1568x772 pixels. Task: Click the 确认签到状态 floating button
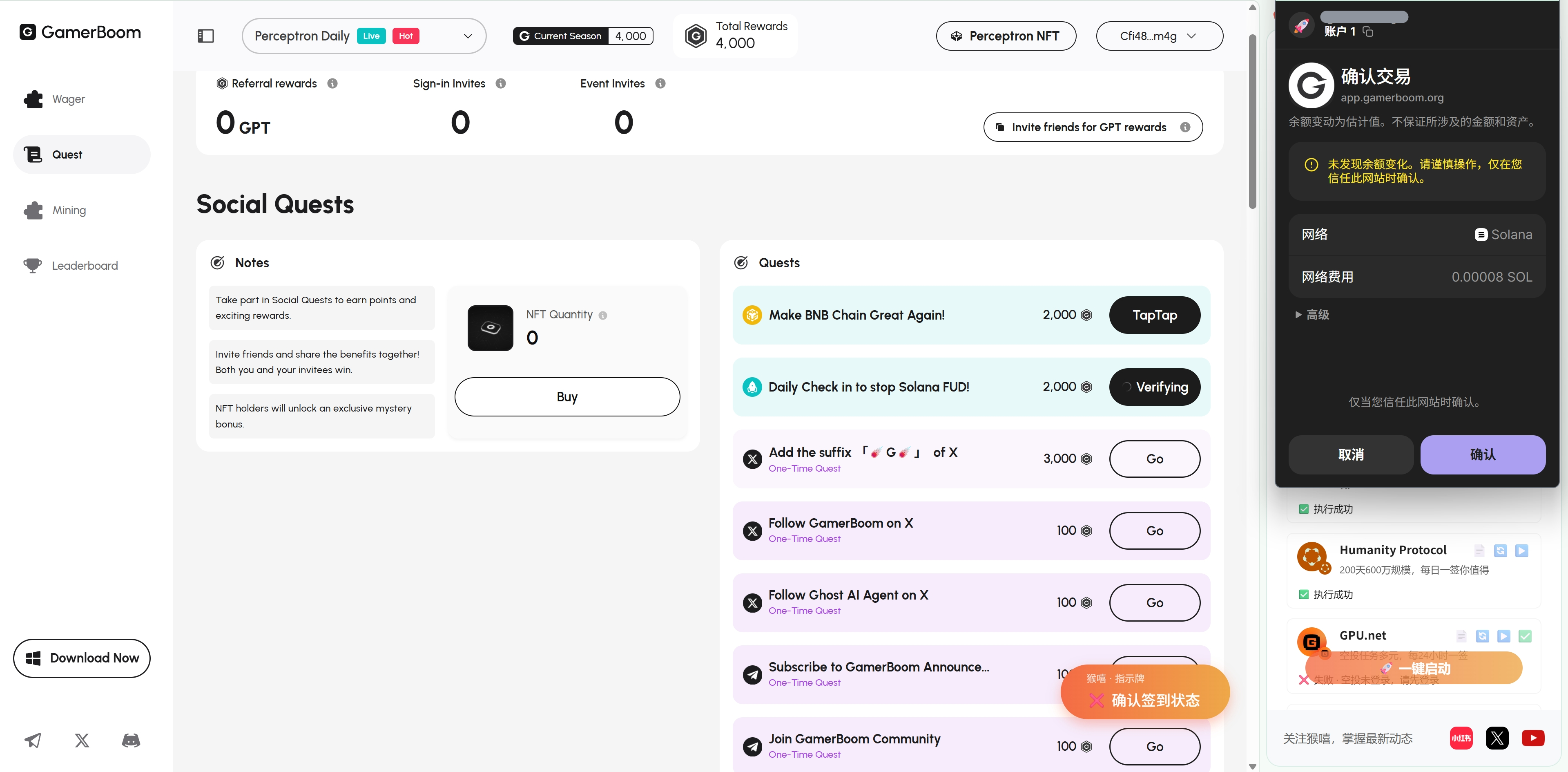coord(1145,691)
